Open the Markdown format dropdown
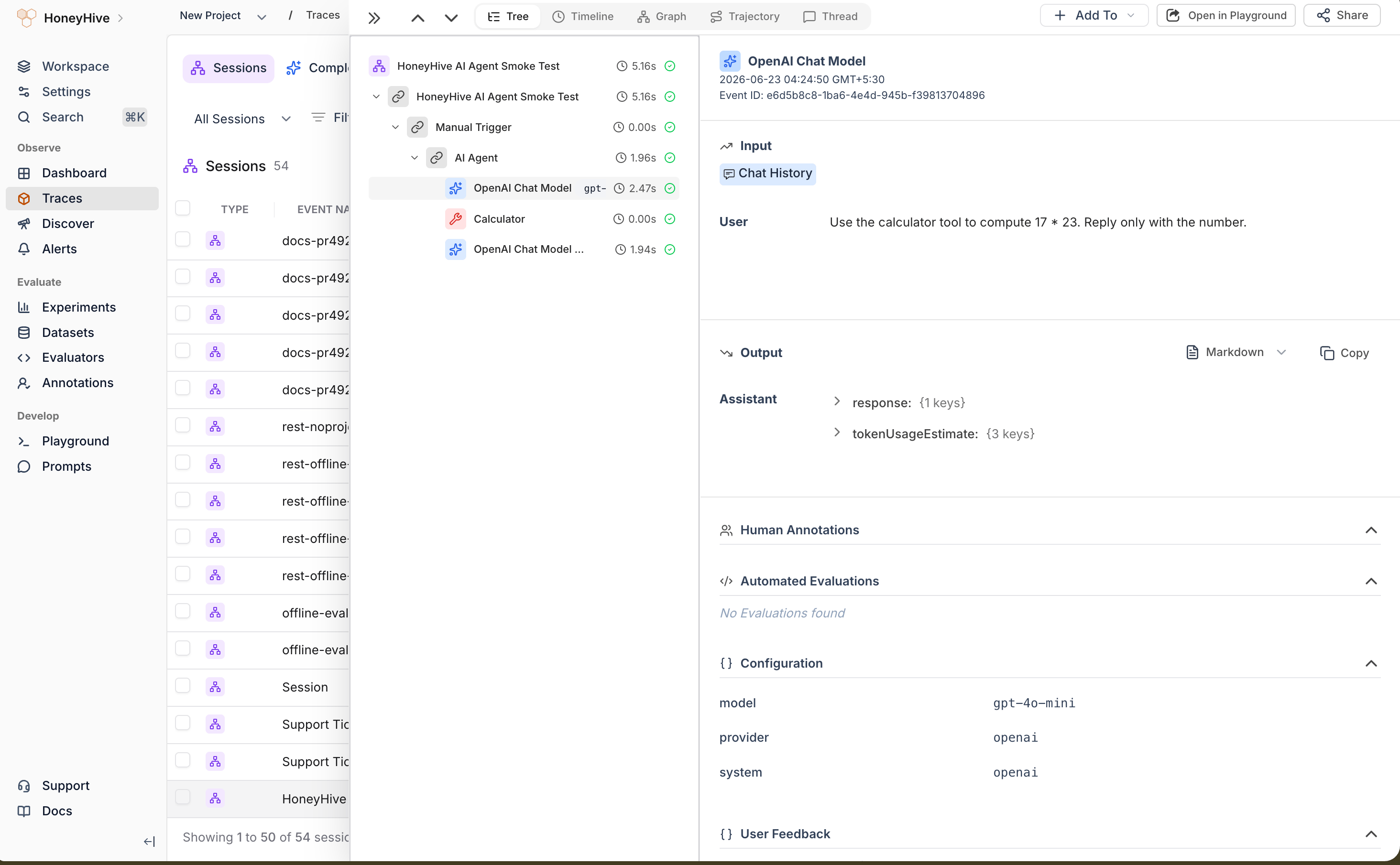Image resolution: width=1400 pixels, height=865 pixels. pyautogui.click(x=1236, y=352)
